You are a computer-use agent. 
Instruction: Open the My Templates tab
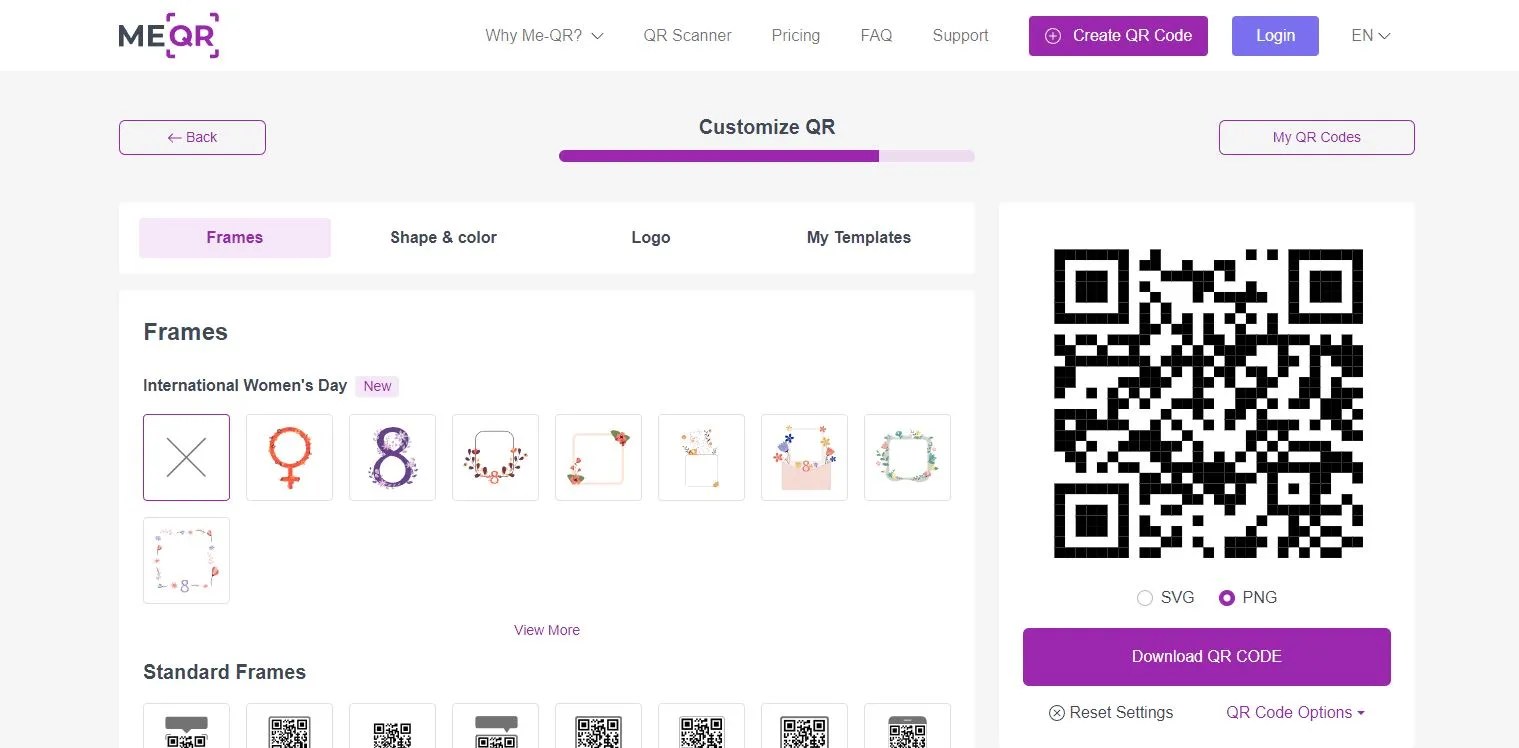tap(858, 237)
